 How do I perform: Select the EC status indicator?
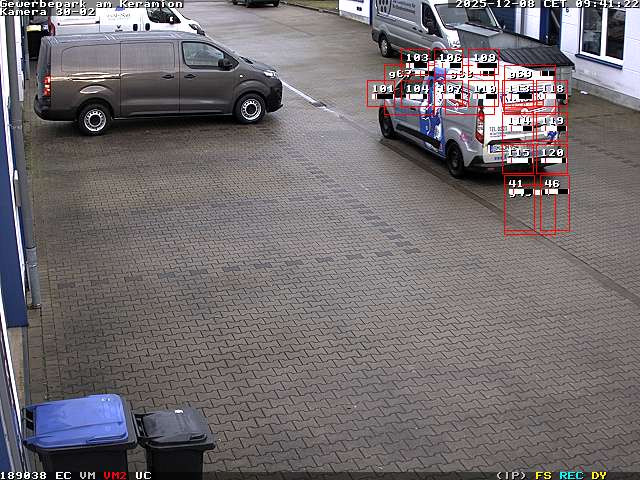[x=63, y=475]
